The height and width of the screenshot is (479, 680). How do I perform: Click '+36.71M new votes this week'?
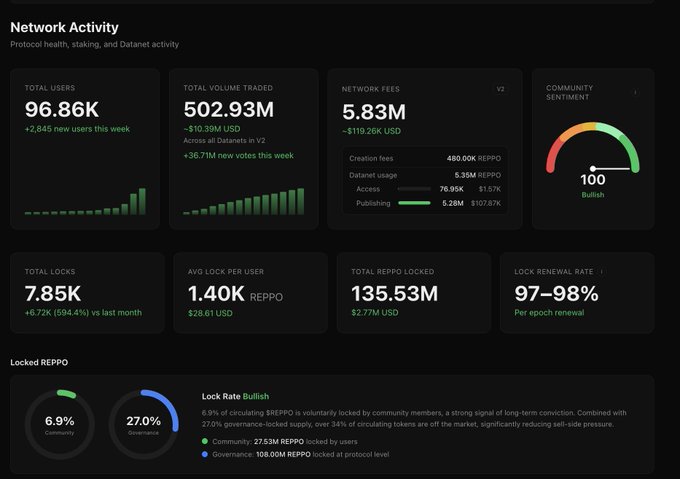239,156
